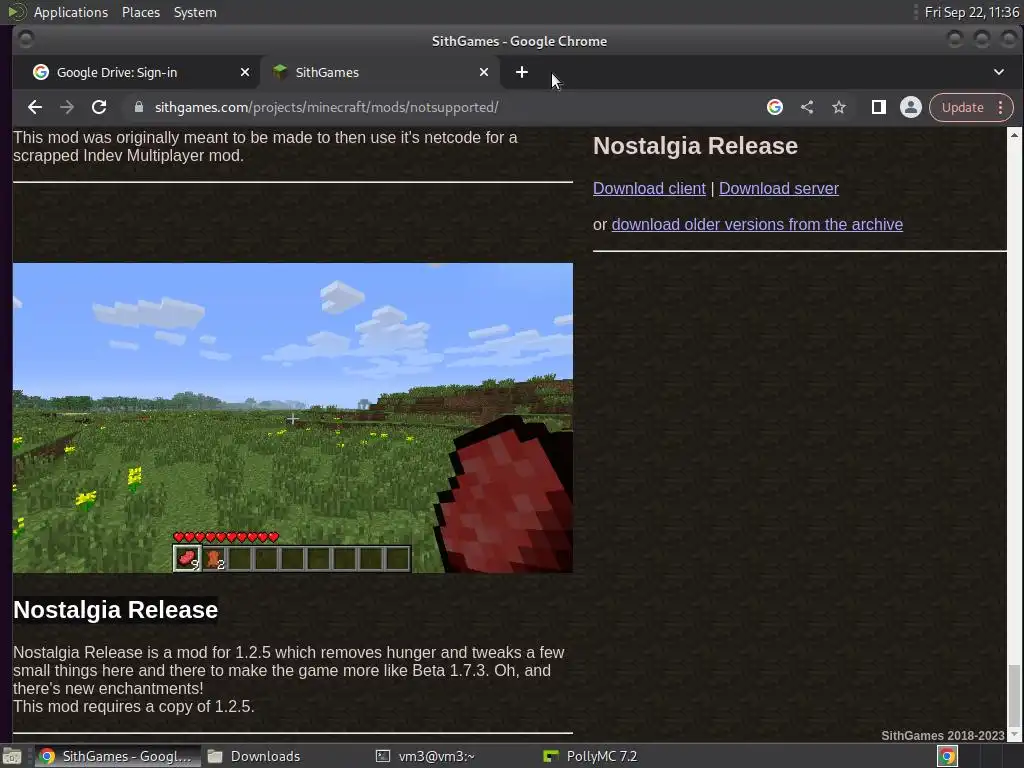The height and width of the screenshot is (768, 1024).
Task: Close the SithGames tab
Action: (x=484, y=72)
